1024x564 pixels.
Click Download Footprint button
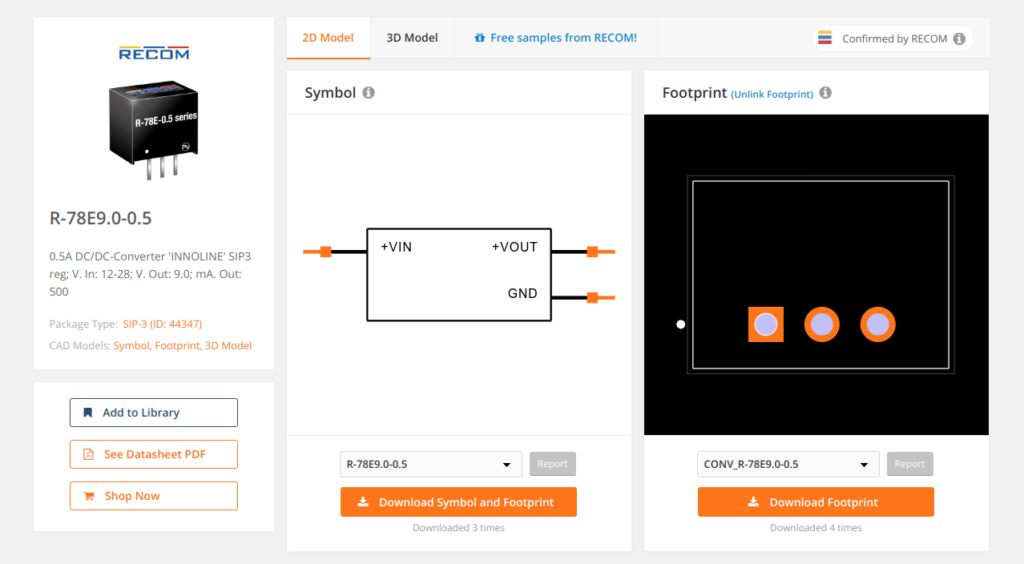[816, 502]
